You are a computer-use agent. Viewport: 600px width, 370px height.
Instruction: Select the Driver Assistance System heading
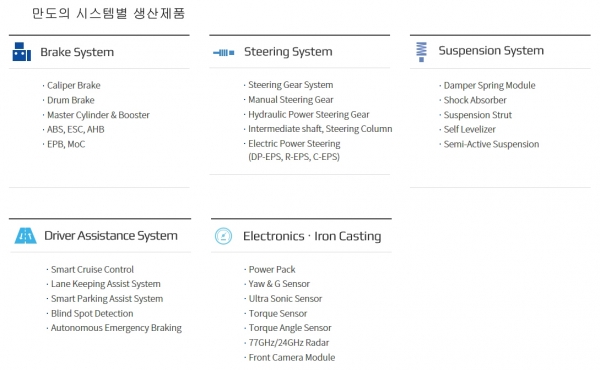pos(111,236)
